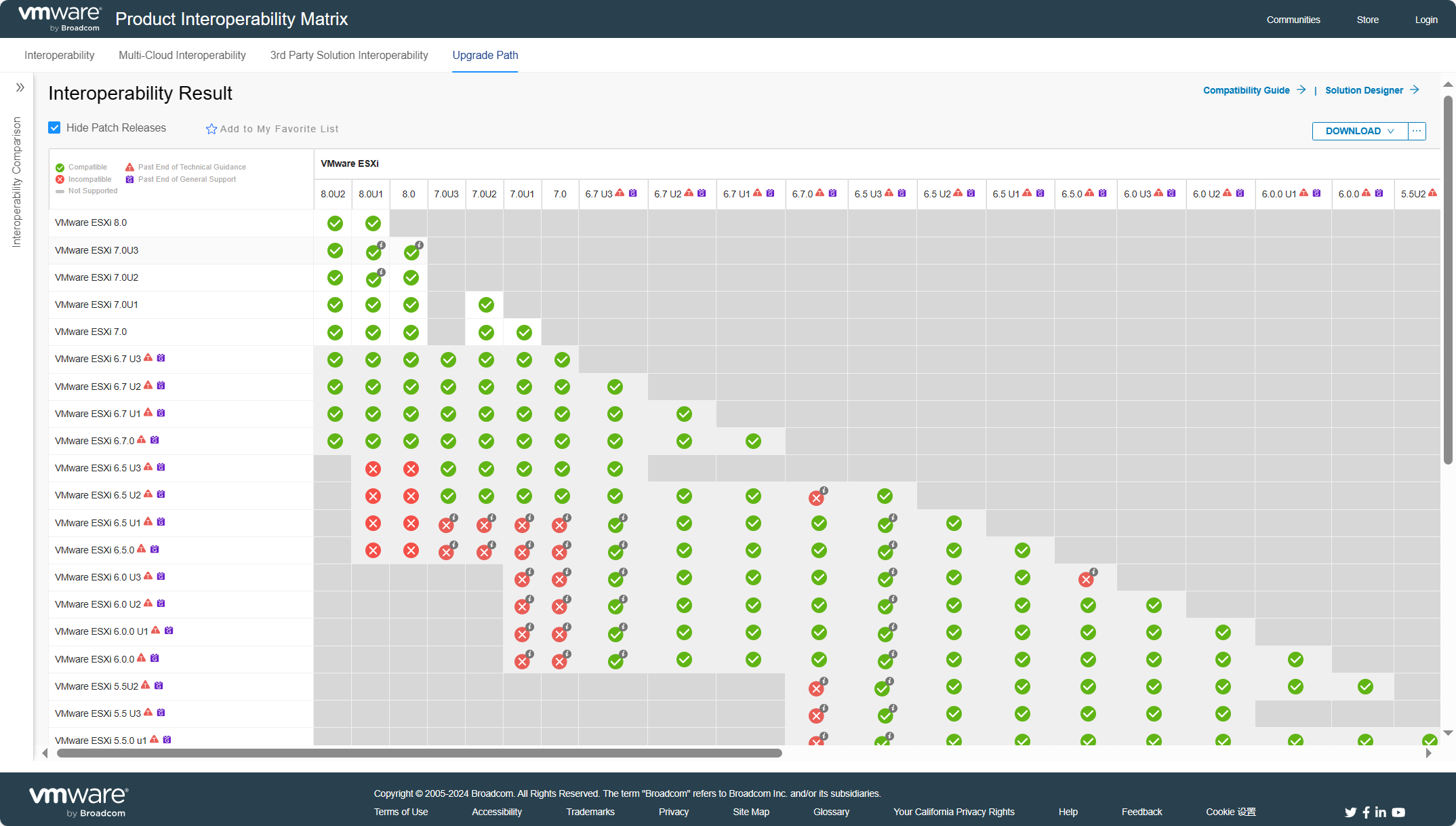Click purple support icon beside VMware ESXi 6.0.0 row
1456x826 pixels.
(155, 658)
